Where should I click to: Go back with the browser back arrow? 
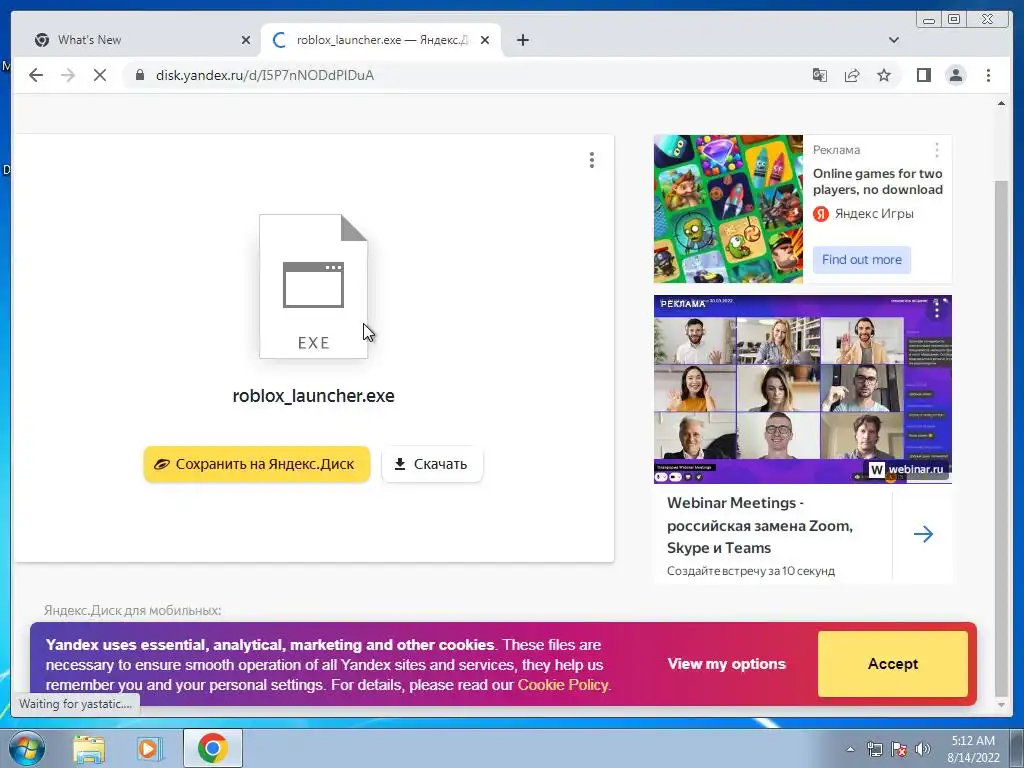36,75
